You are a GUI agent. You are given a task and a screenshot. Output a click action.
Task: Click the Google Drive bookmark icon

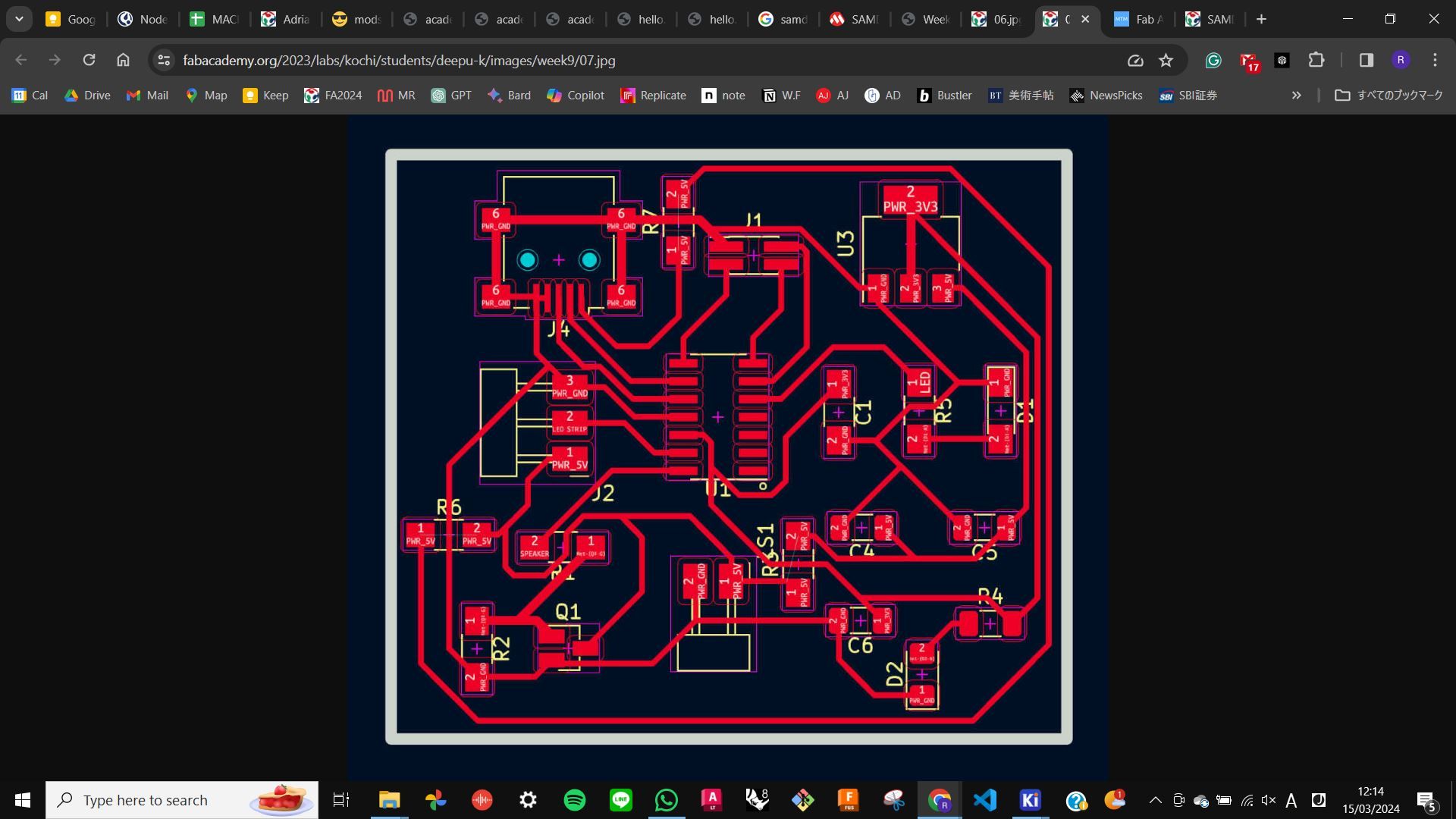pos(71,94)
